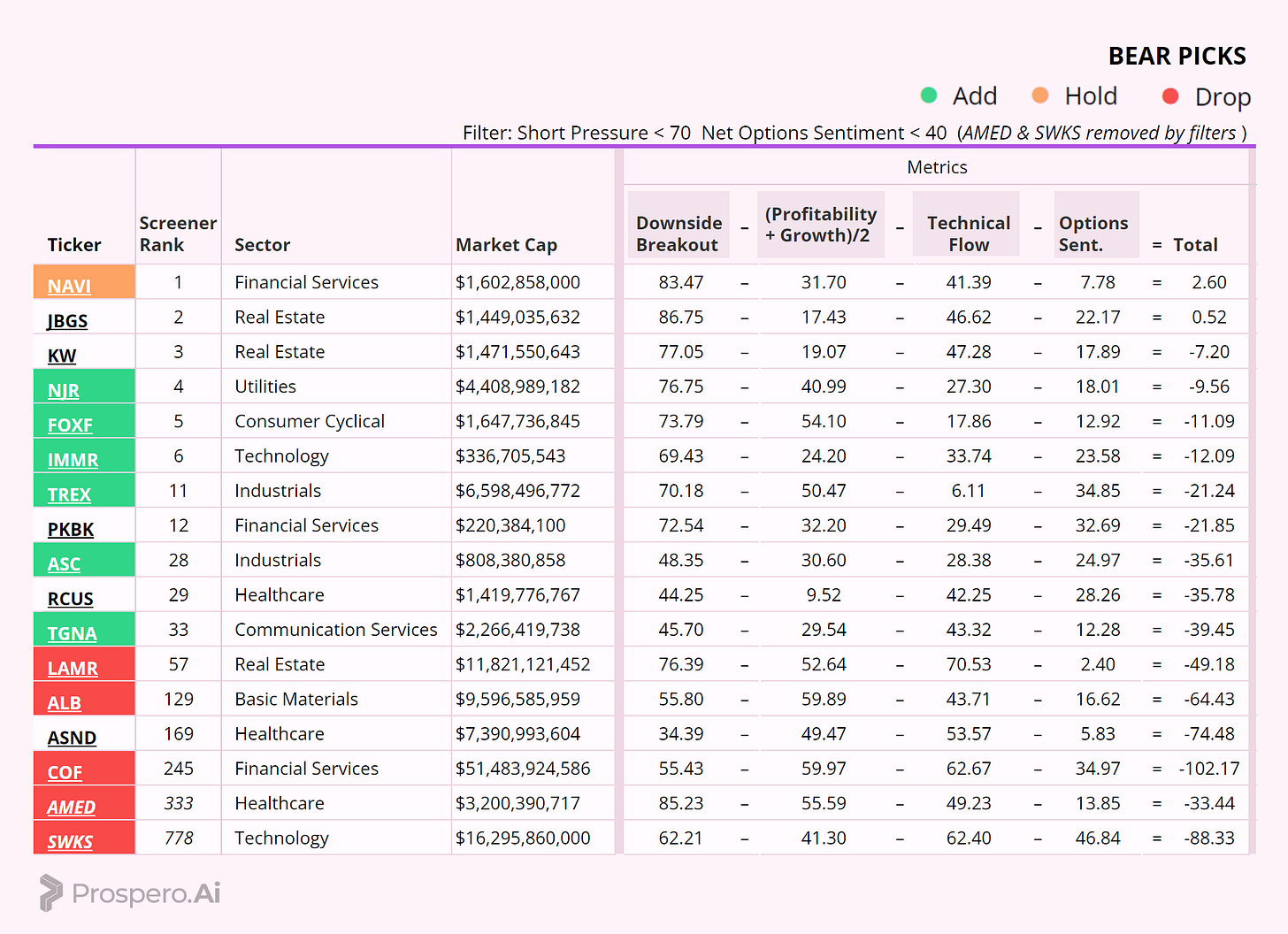Image resolution: width=1288 pixels, height=934 pixels.
Task: Click the screener rank 333
Action: [178, 803]
